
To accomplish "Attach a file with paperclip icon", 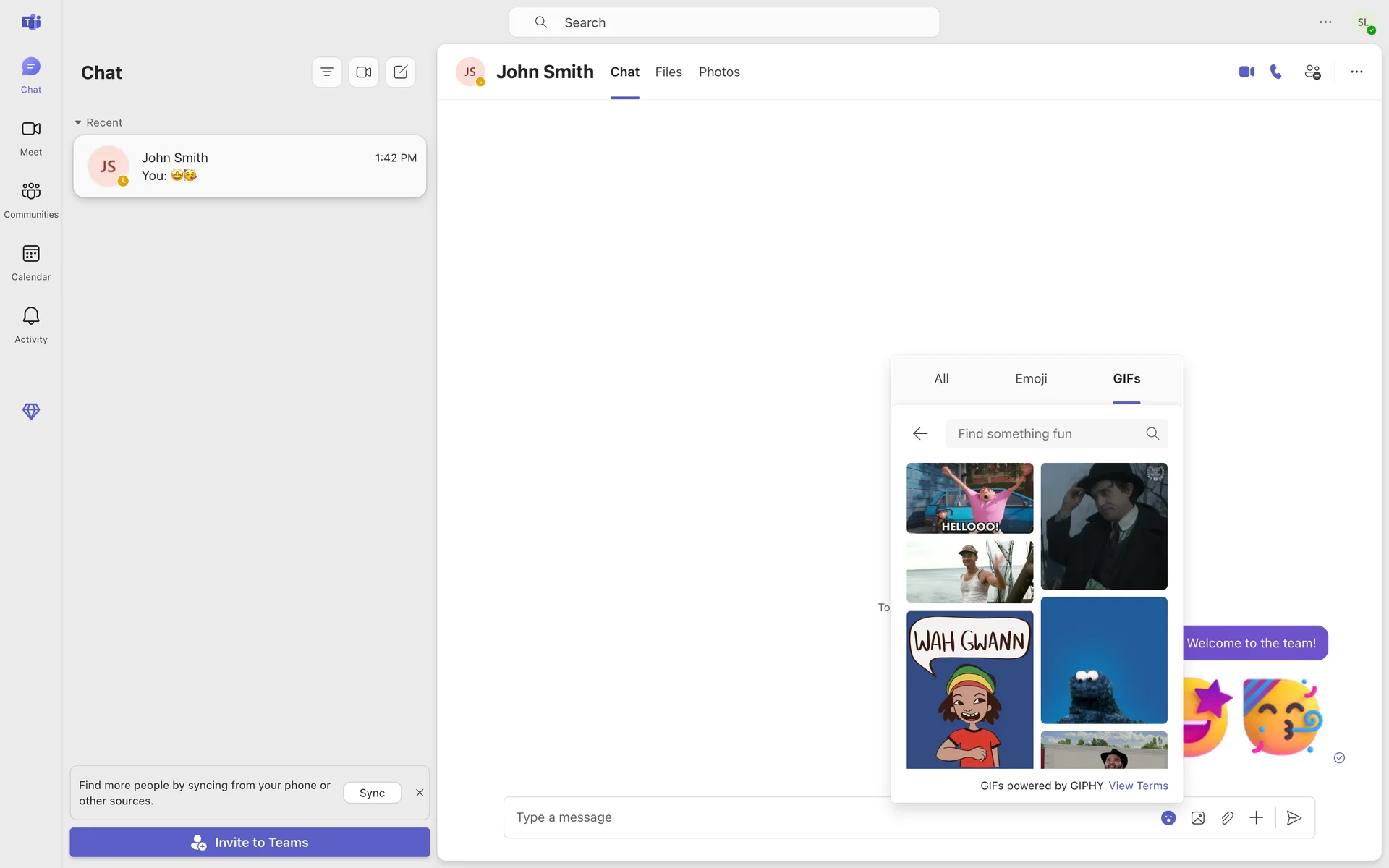I will click(x=1227, y=818).
